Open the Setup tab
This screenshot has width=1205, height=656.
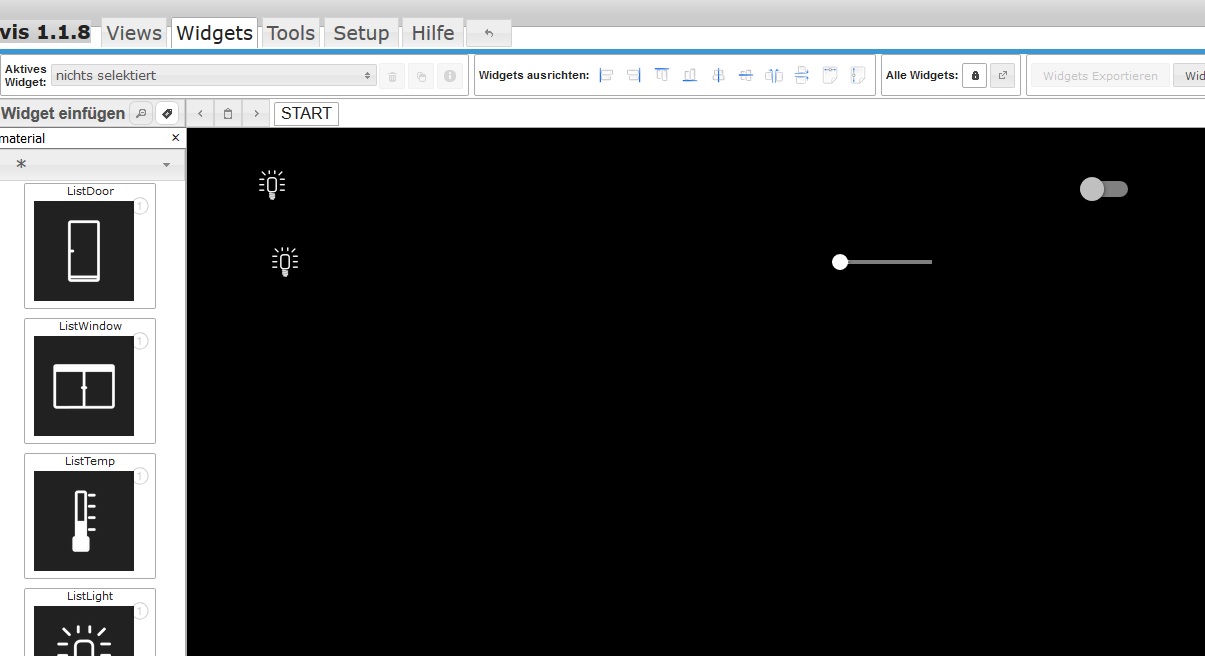[x=361, y=33]
